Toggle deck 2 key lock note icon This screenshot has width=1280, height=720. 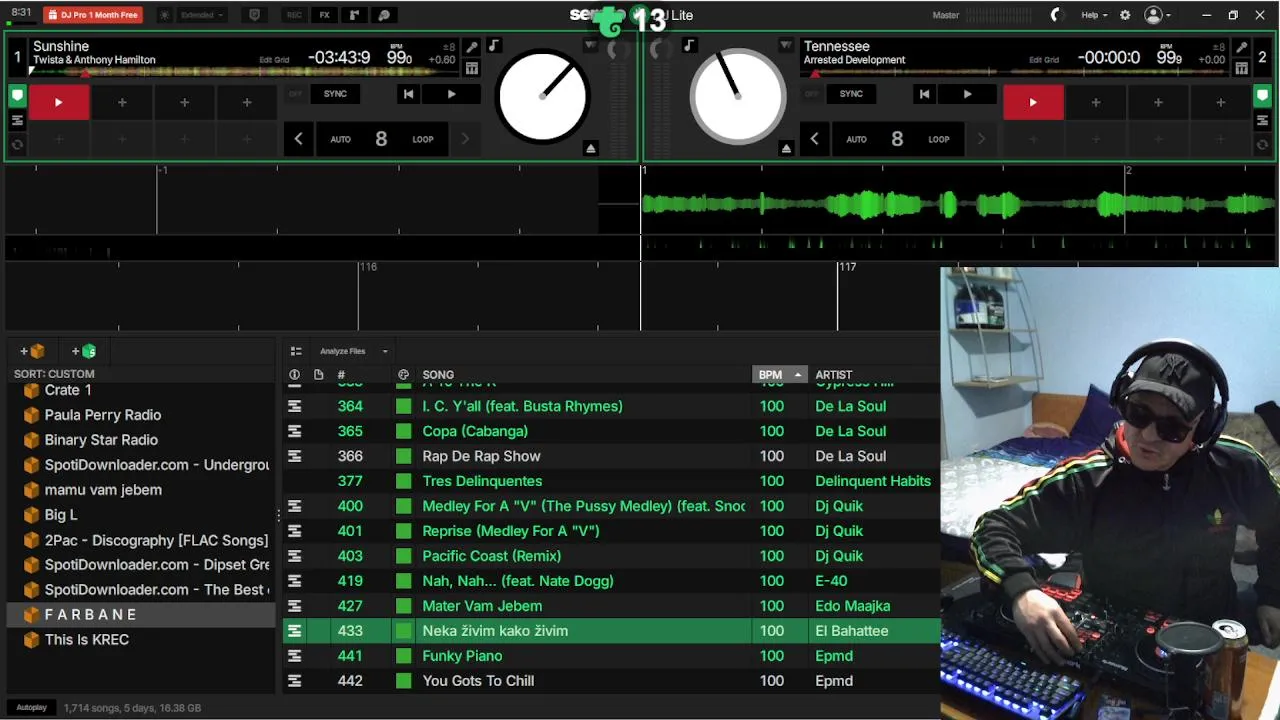point(689,46)
